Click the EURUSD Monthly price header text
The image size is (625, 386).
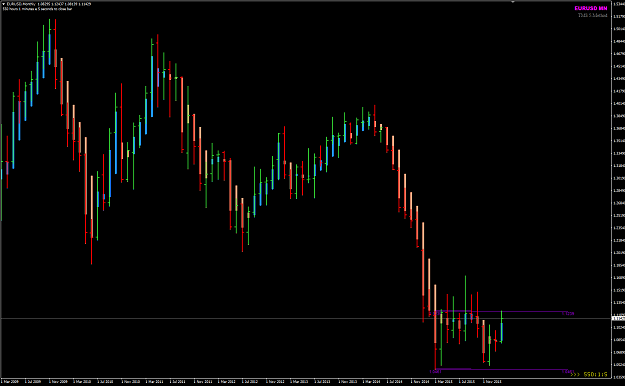click(x=49, y=4)
